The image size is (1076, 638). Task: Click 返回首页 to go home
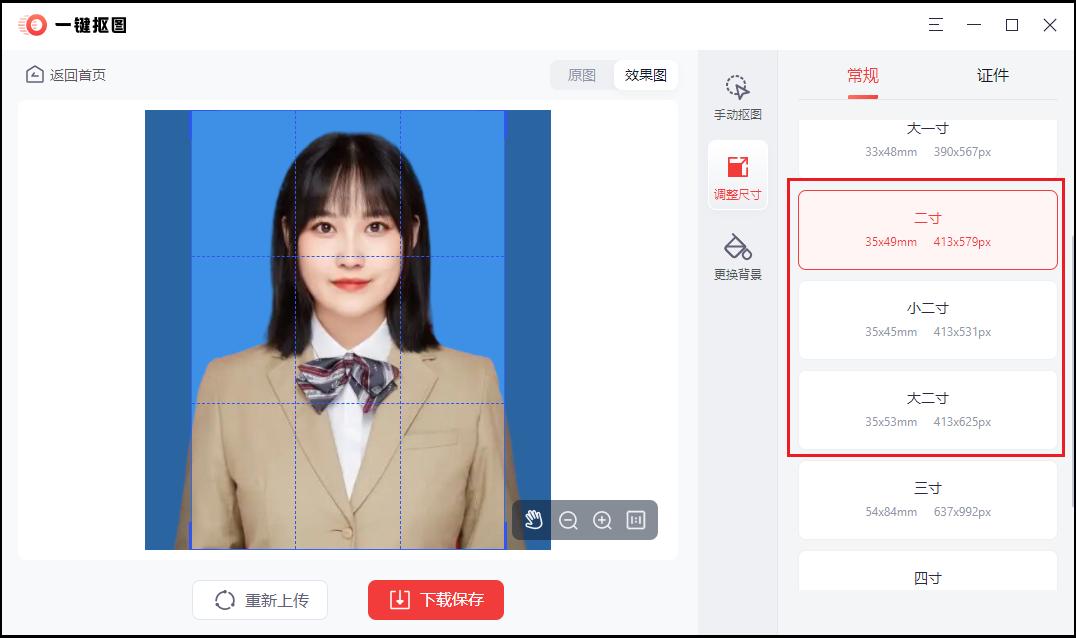click(58, 74)
